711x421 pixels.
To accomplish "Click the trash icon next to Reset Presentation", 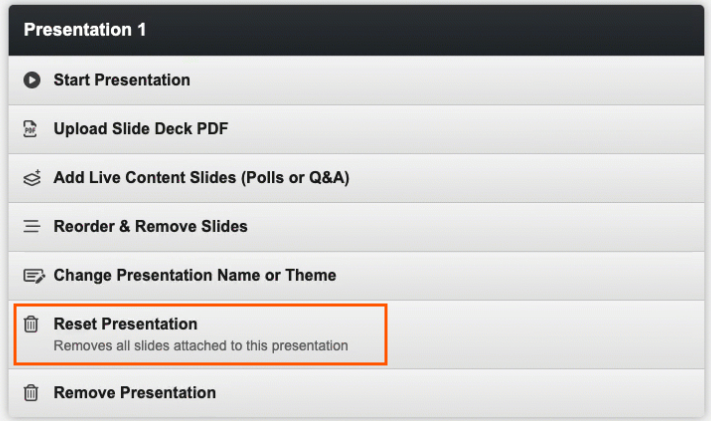I will pos(32,324).
